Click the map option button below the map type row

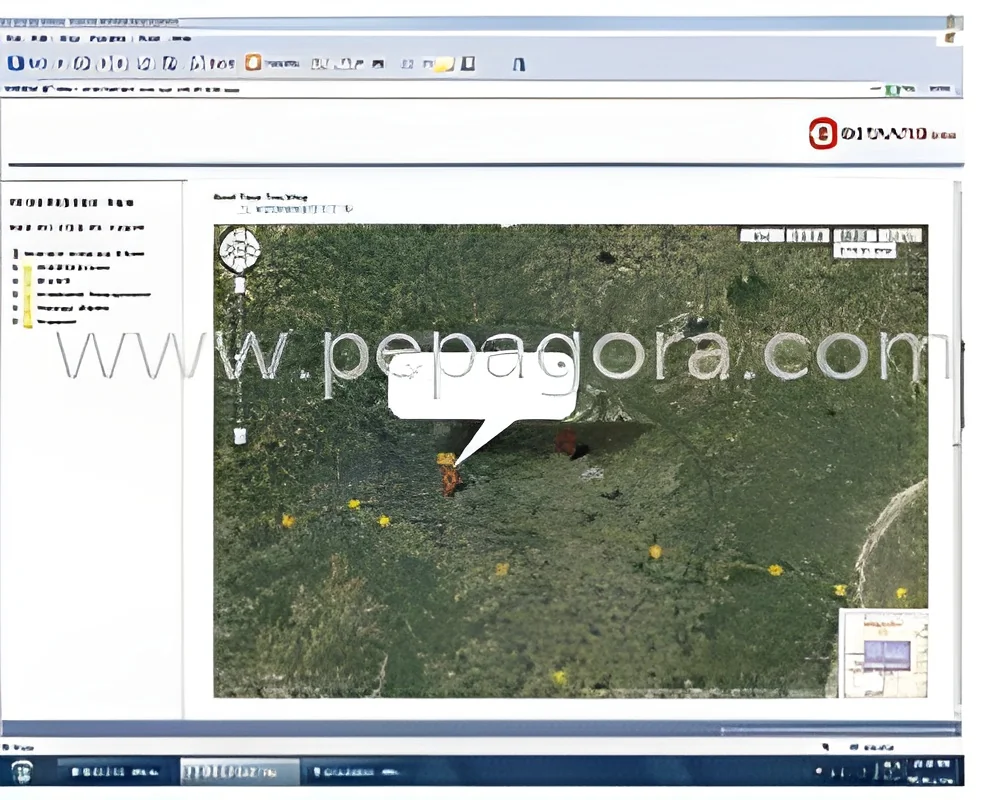864,251
